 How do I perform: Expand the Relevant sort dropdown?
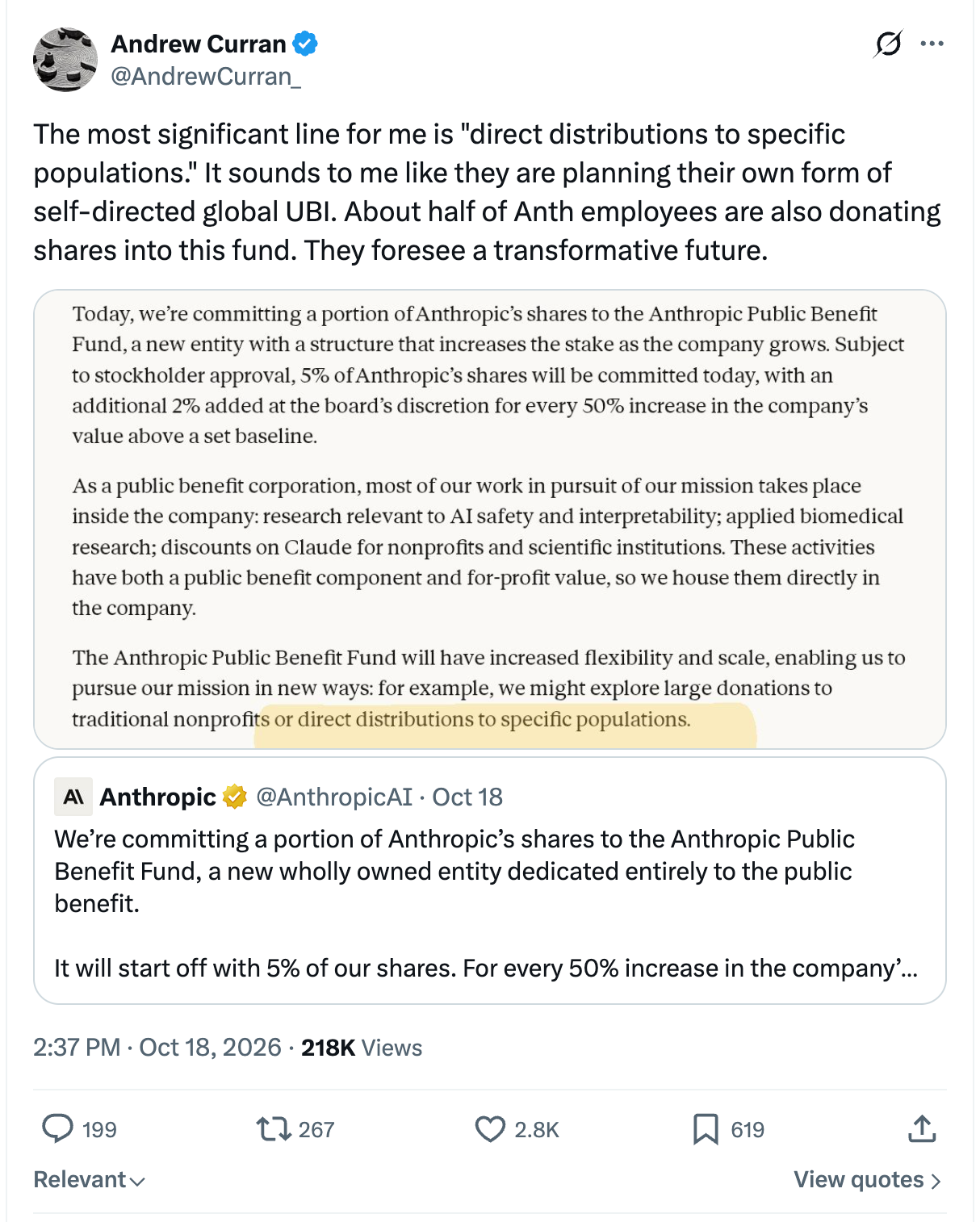tap(89, 1180)
